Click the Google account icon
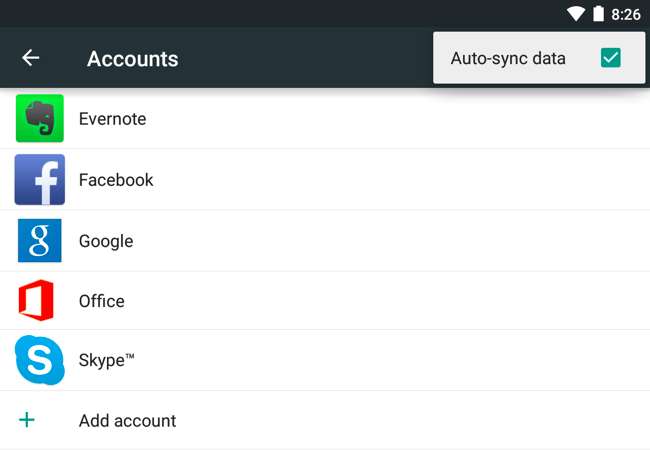 pos(40,241)
